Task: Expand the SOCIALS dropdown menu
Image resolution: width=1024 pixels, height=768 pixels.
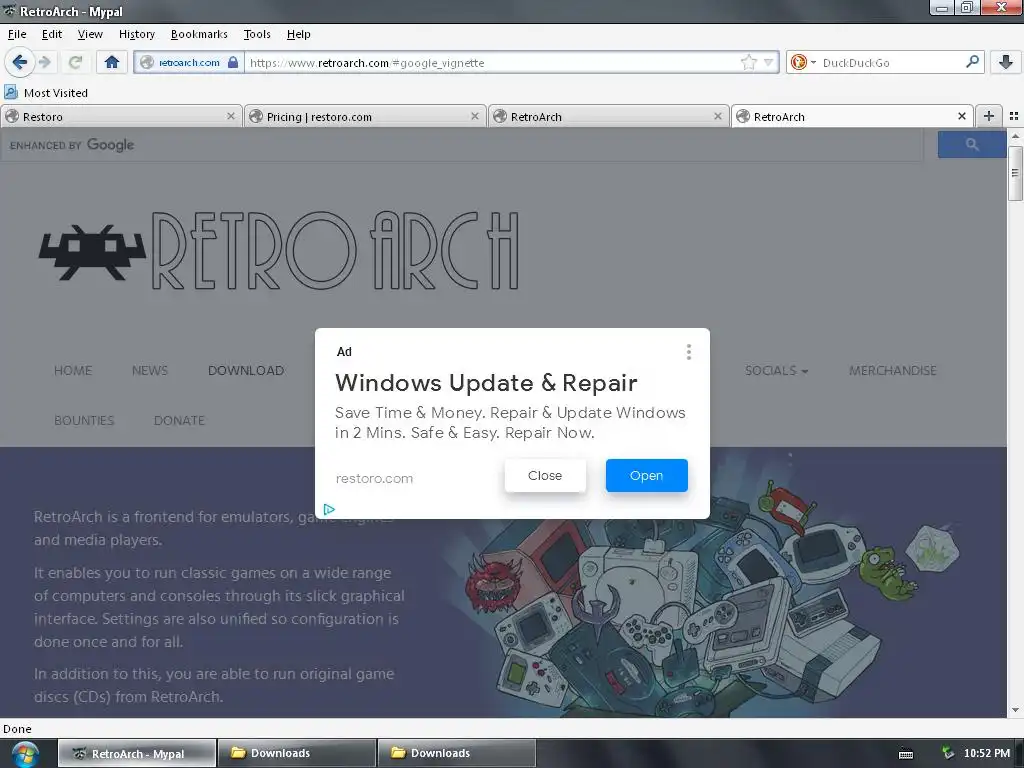Action: pos(776,370)
